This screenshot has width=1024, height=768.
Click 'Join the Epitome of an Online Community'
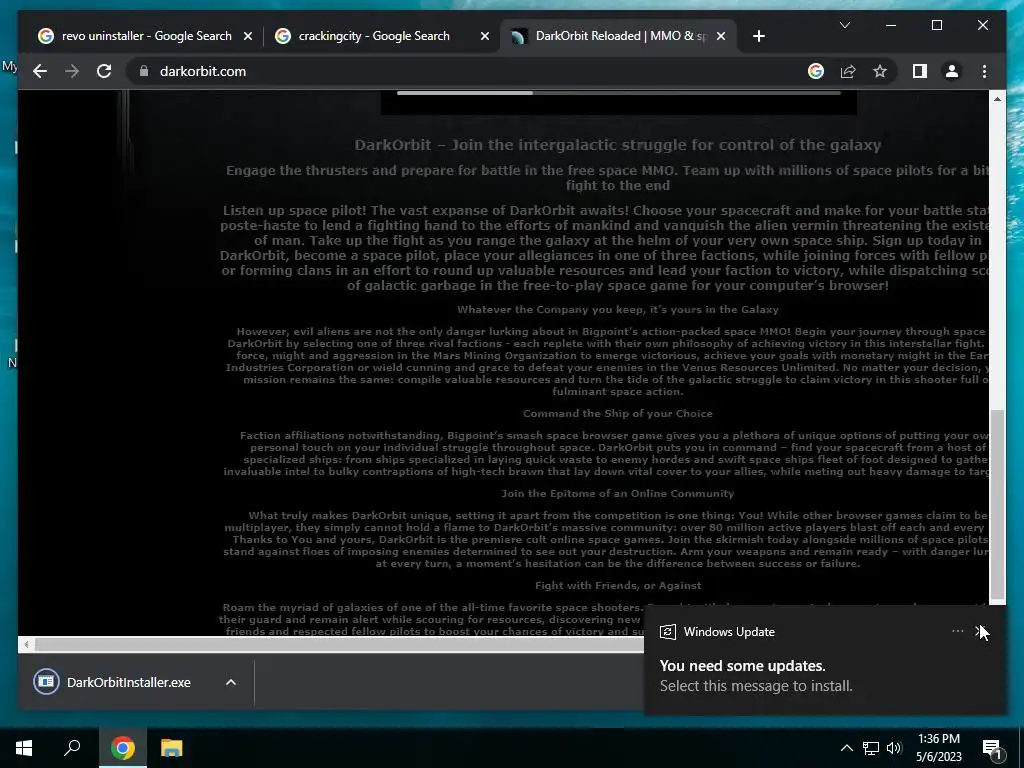pos(618,494)
